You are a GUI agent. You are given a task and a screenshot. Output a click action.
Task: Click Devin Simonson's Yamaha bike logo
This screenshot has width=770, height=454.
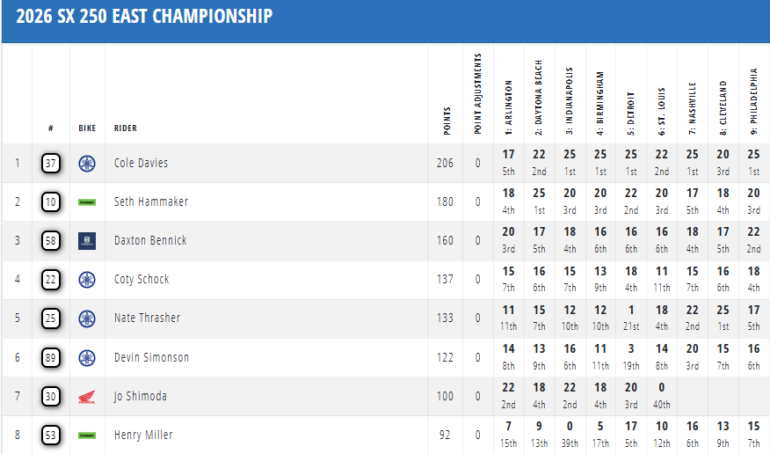(87, 358)
